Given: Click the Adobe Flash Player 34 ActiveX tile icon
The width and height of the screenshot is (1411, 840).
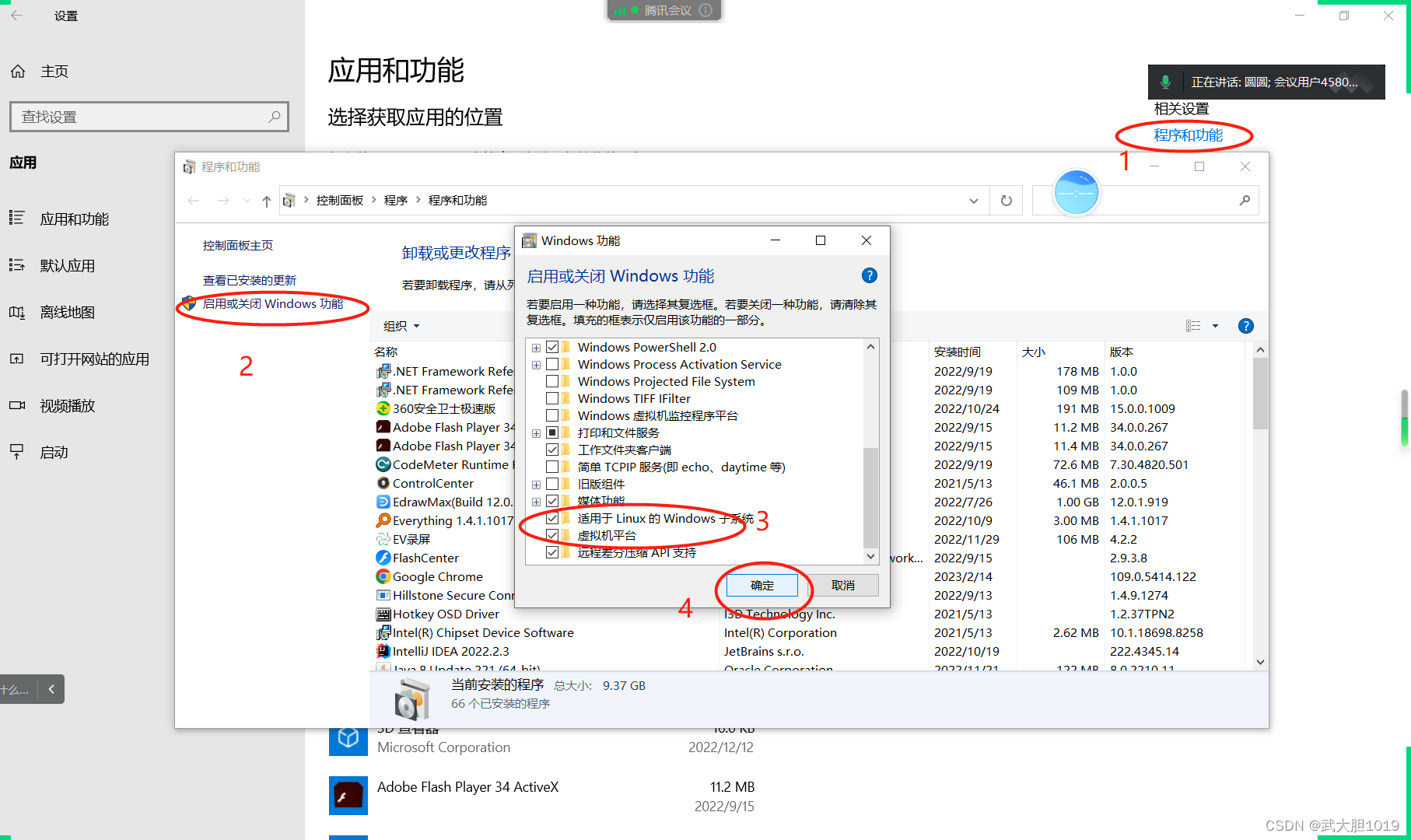Looking at the screenshot, I should (x=348, y=796).
